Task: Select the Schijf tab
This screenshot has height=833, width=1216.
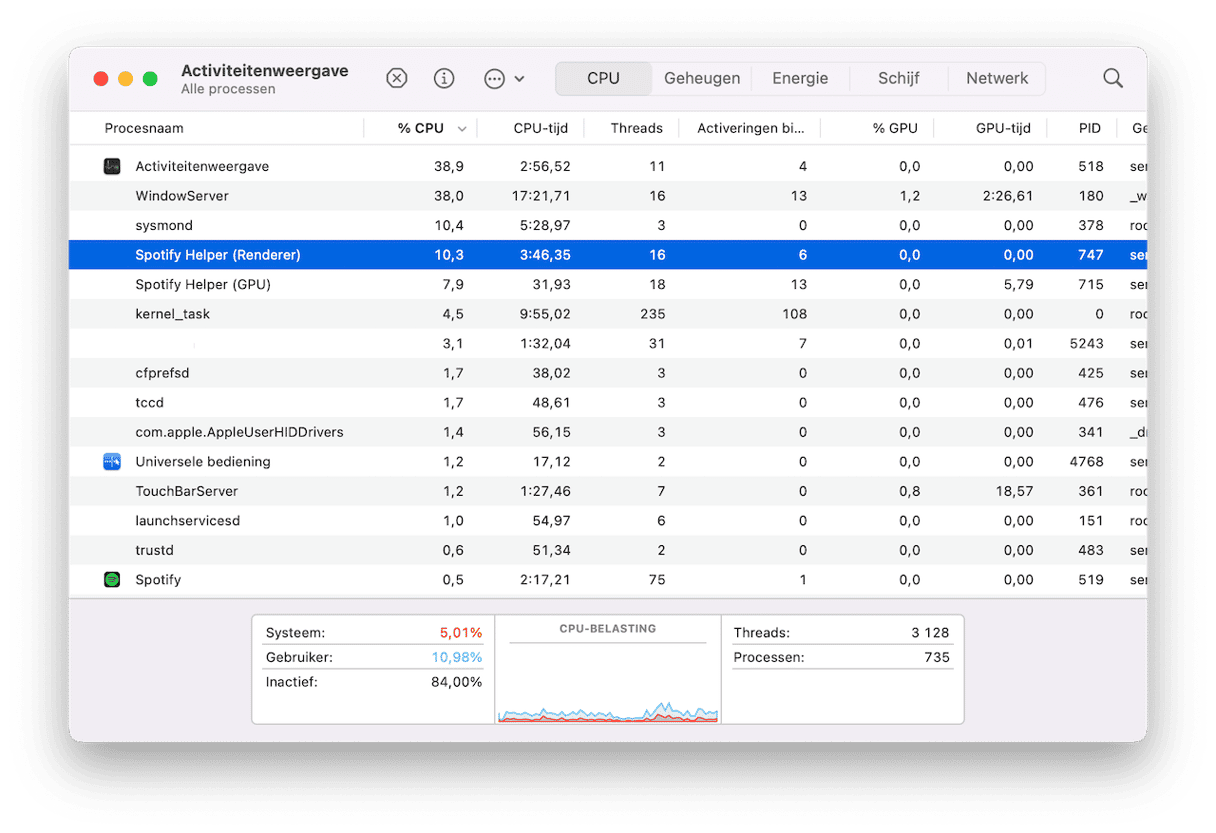Action: [898, 78]
